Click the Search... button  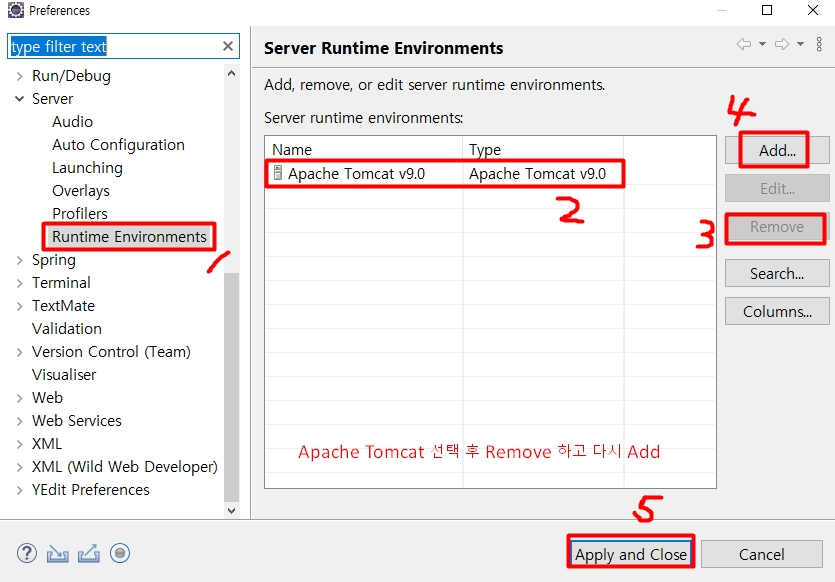(x=777, y=274)
